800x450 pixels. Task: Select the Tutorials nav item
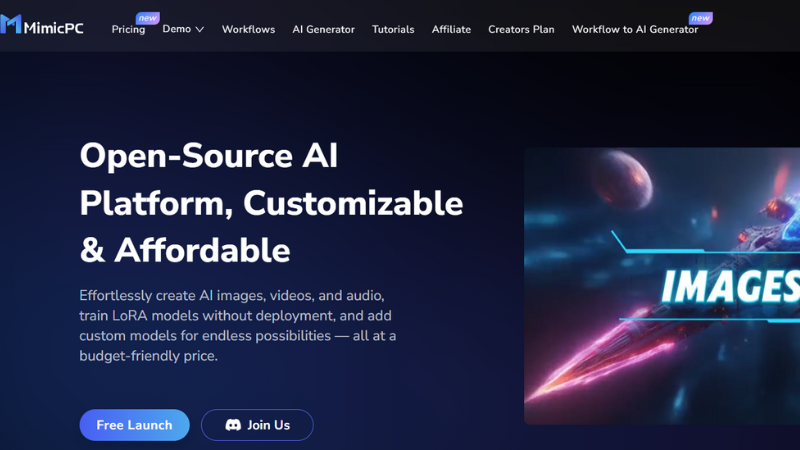click(393, 30)
